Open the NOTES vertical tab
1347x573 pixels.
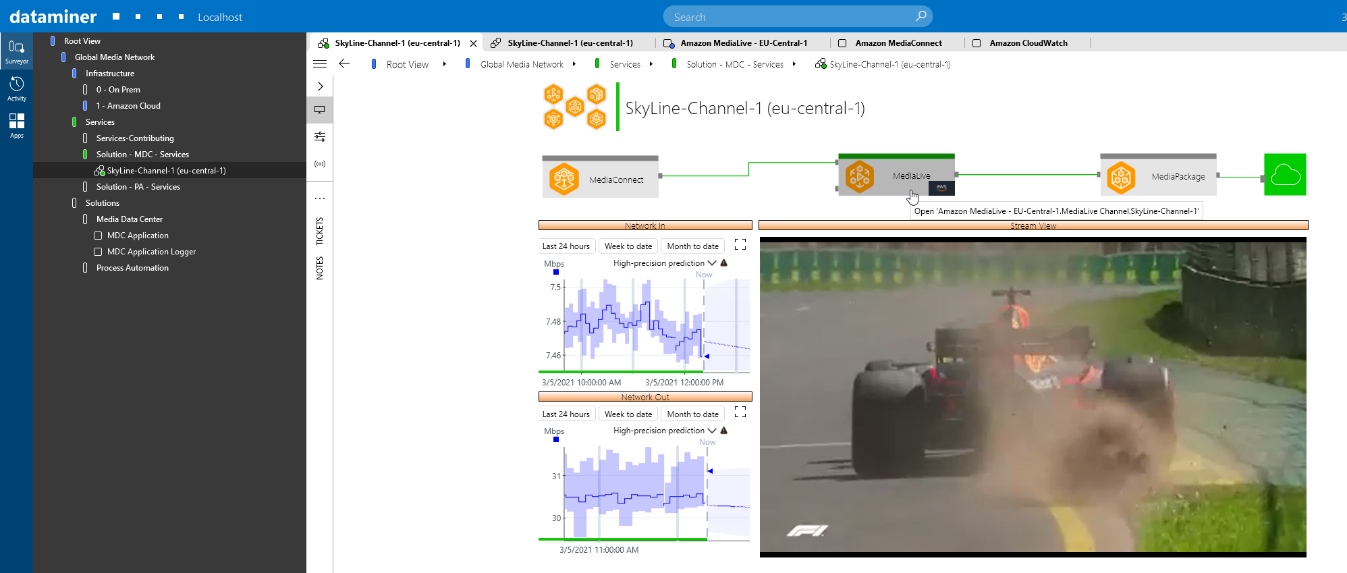(320, 267)
